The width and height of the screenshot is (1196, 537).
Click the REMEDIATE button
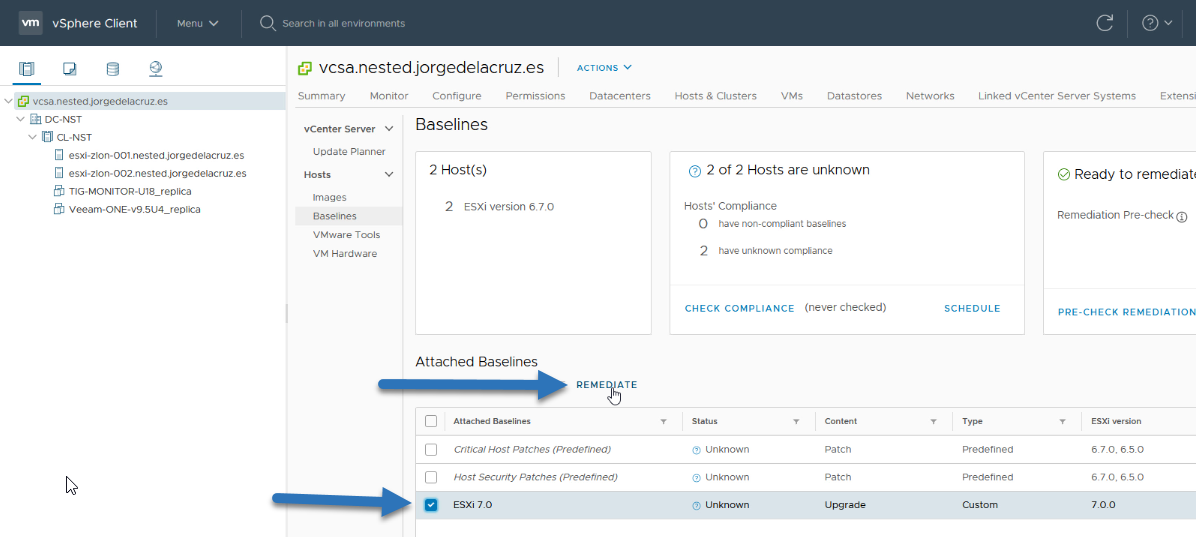pyautogui.click(x=606, y=384)
